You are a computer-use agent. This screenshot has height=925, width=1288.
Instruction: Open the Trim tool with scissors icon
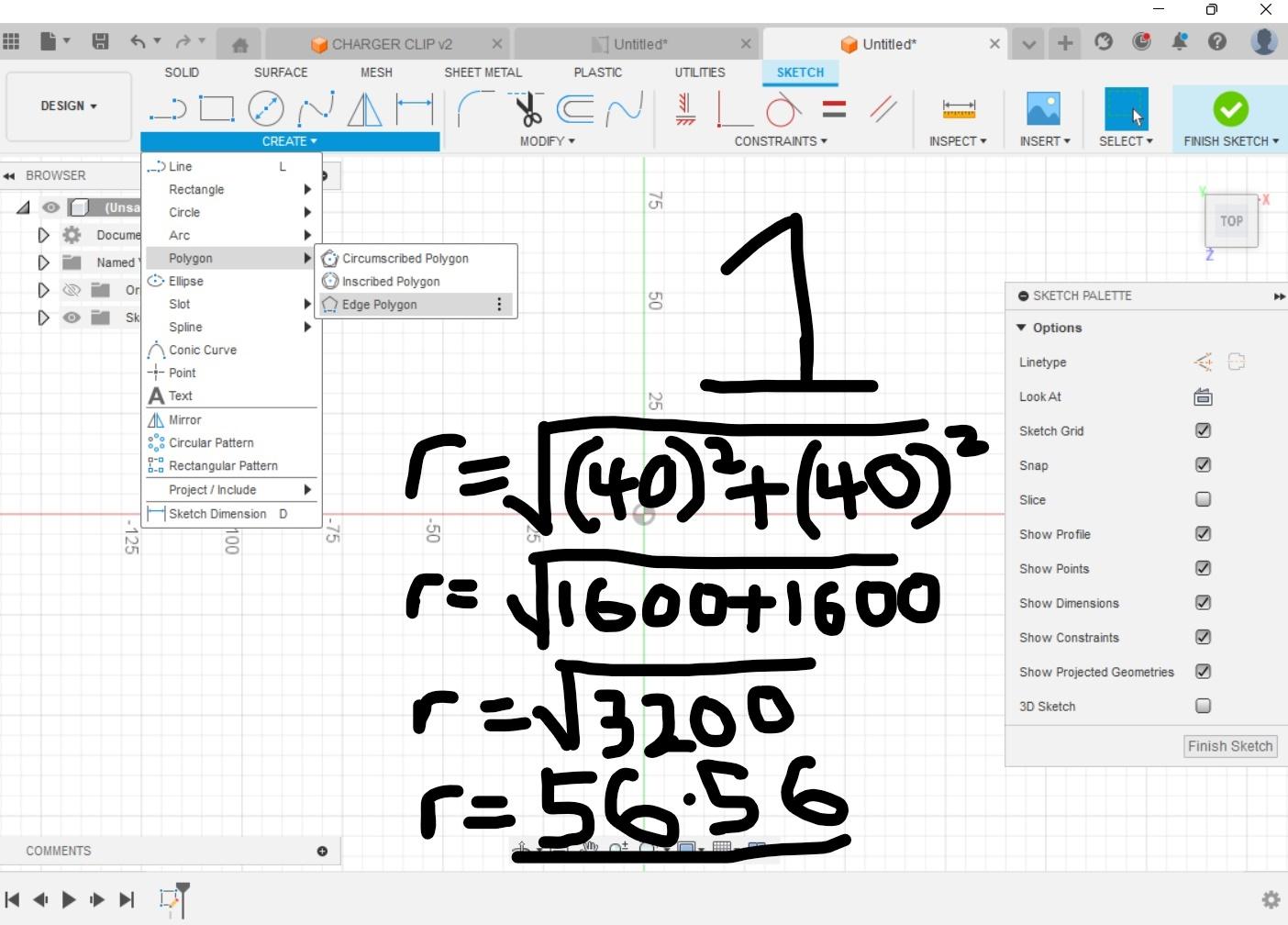click(x=527, y=108)
